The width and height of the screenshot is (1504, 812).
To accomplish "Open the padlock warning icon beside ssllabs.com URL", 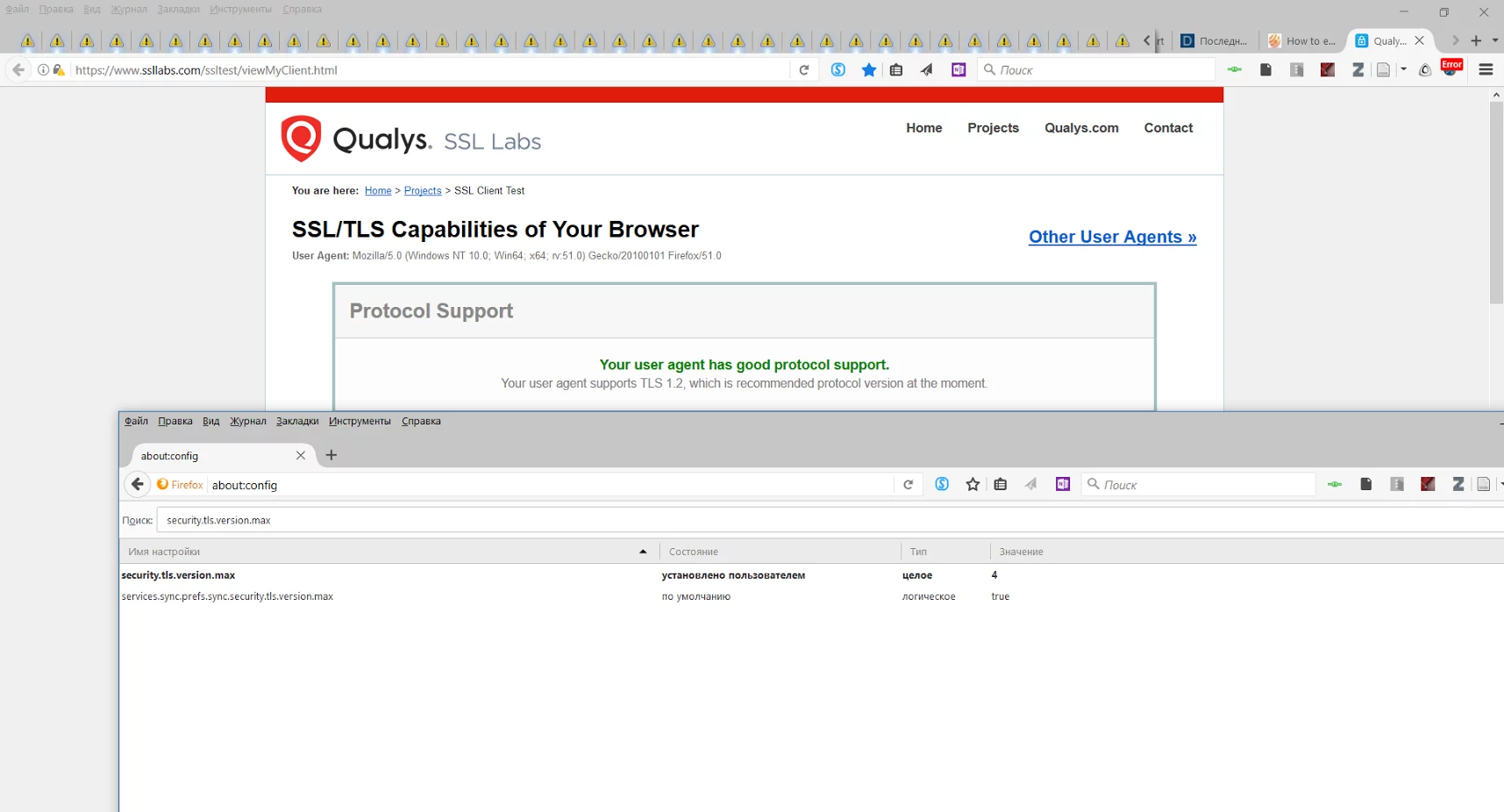I will click(x=59, y=70).
